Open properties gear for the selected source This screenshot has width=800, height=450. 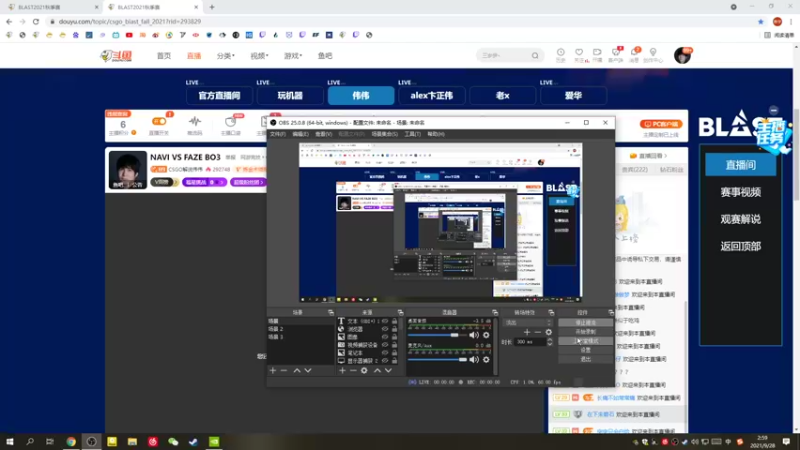(364, 370)
